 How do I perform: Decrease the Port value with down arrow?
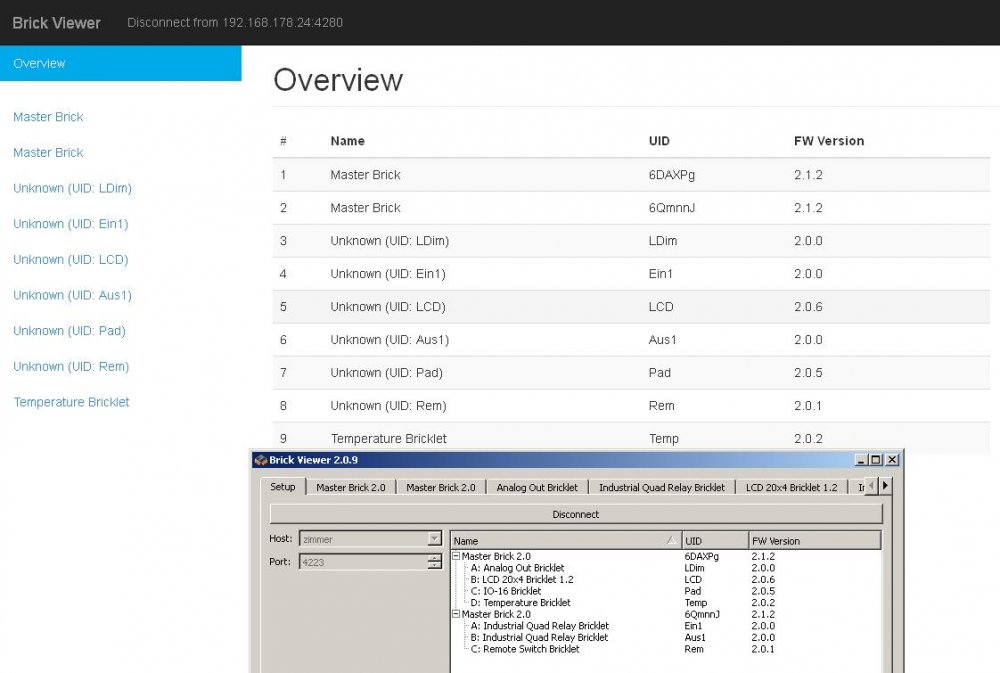click(434, 566)
